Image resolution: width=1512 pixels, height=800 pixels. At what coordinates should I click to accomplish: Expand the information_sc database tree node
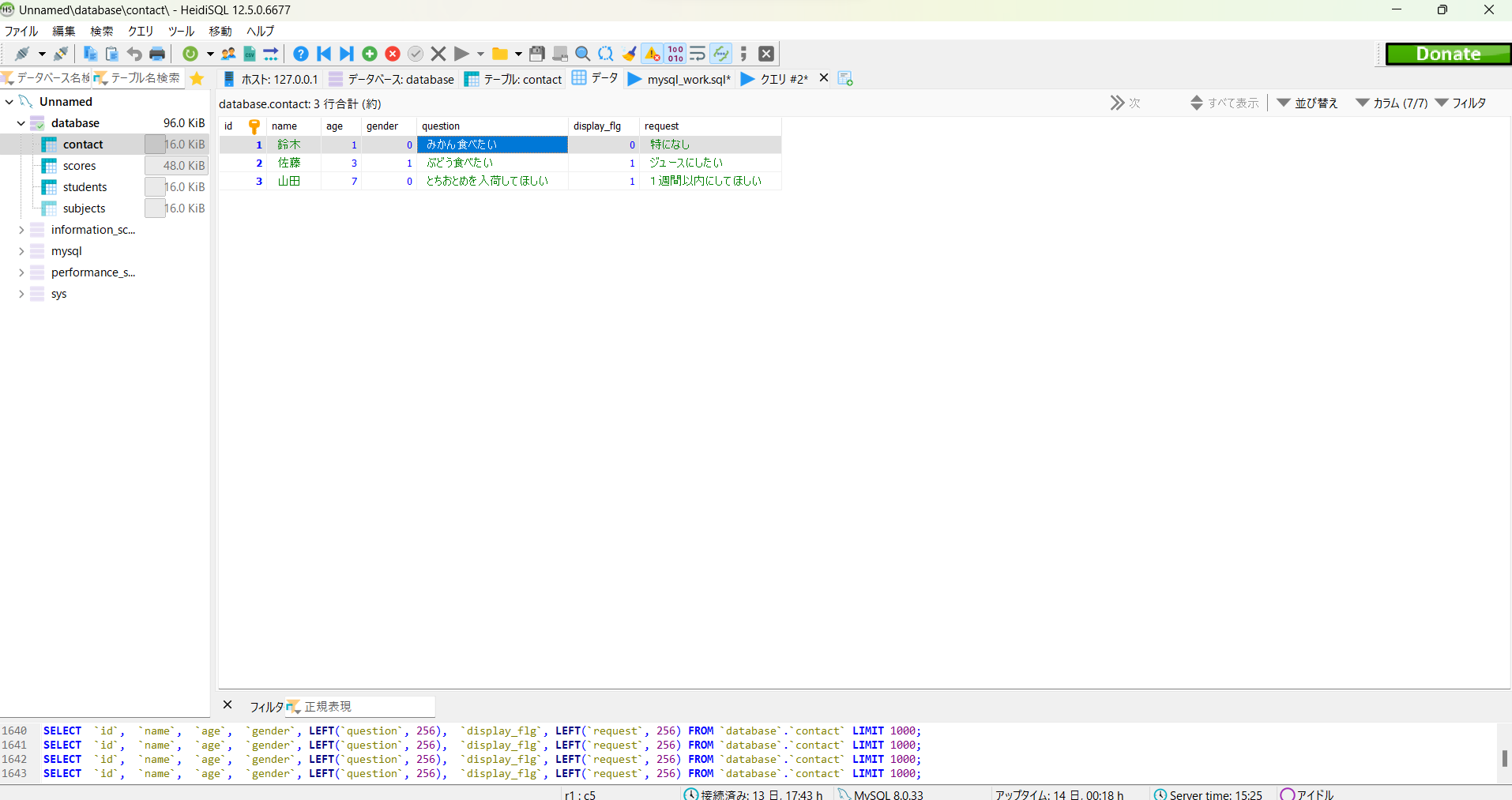tap(21, 230)
